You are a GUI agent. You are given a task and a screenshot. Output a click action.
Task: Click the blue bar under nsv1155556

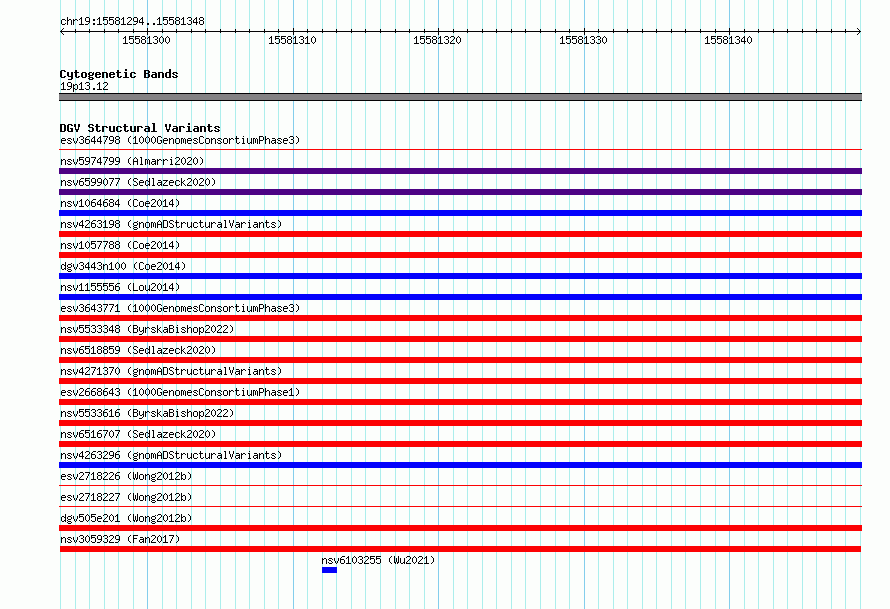click(460, 297)
